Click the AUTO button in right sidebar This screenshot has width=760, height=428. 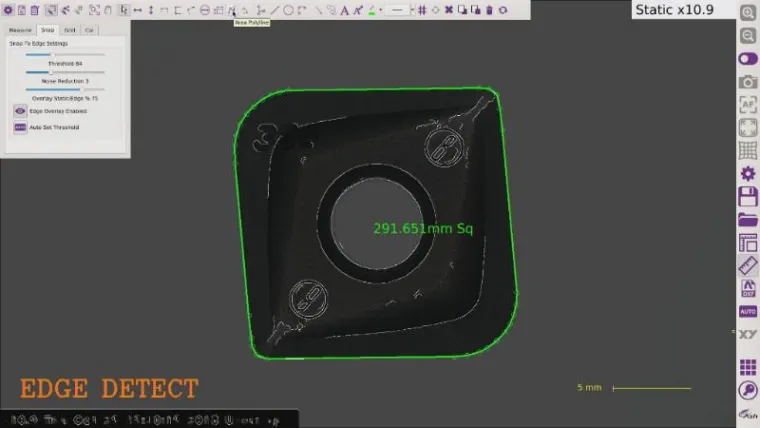[747, 311]
